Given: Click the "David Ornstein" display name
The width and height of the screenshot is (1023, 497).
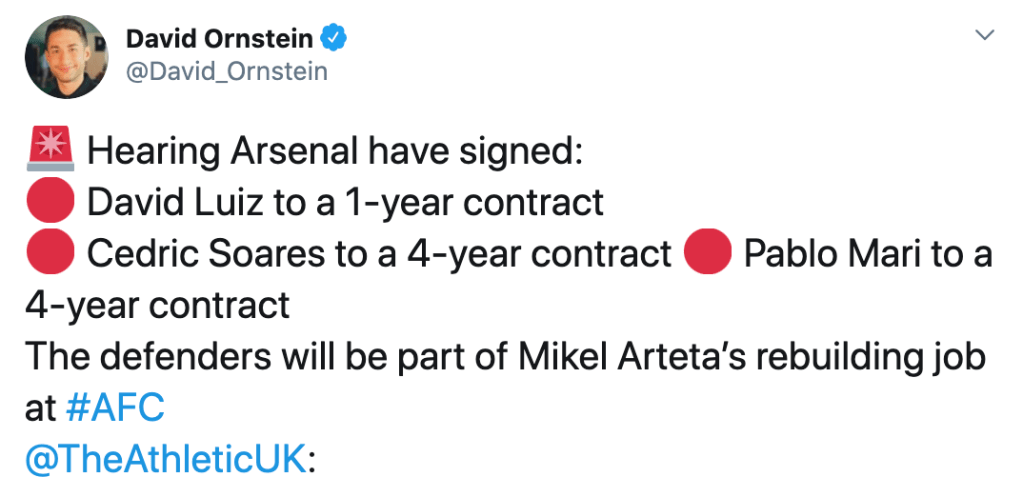Looking at the screenshot, I should 219,40.
